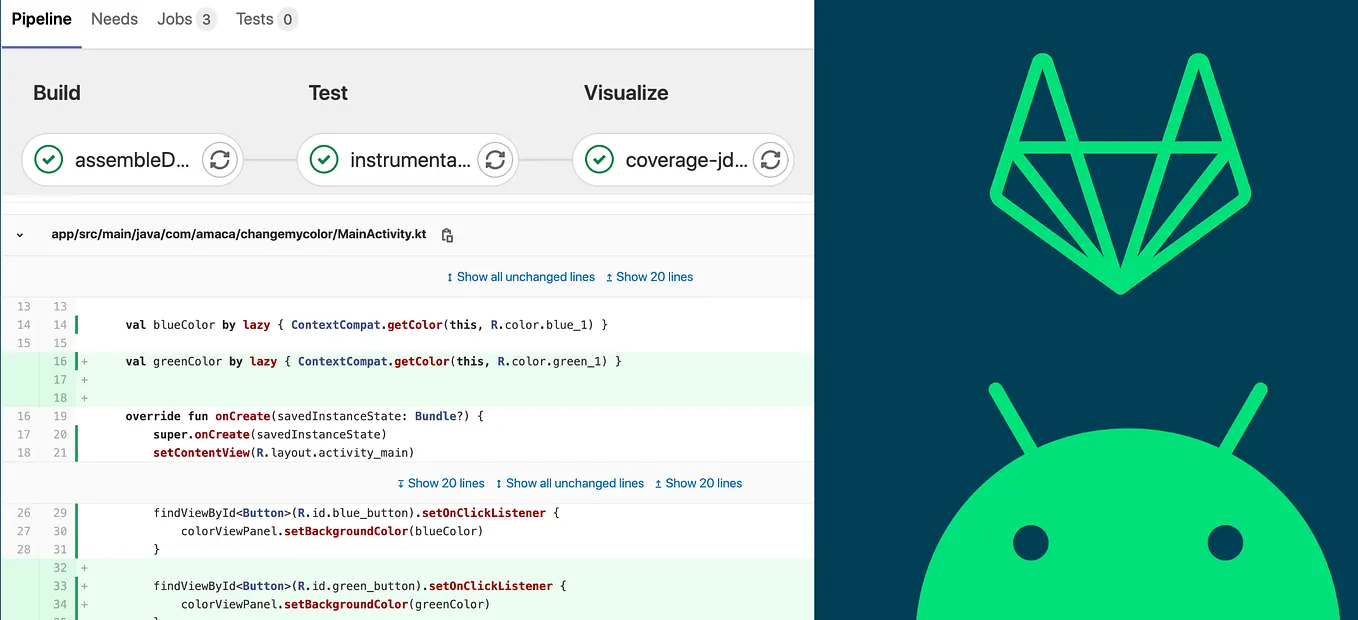The height and width of the screenshot is (620, 1358).
Task: Click the super.onCreate(savedInstanceState) line
Action: tap(269, 434)
